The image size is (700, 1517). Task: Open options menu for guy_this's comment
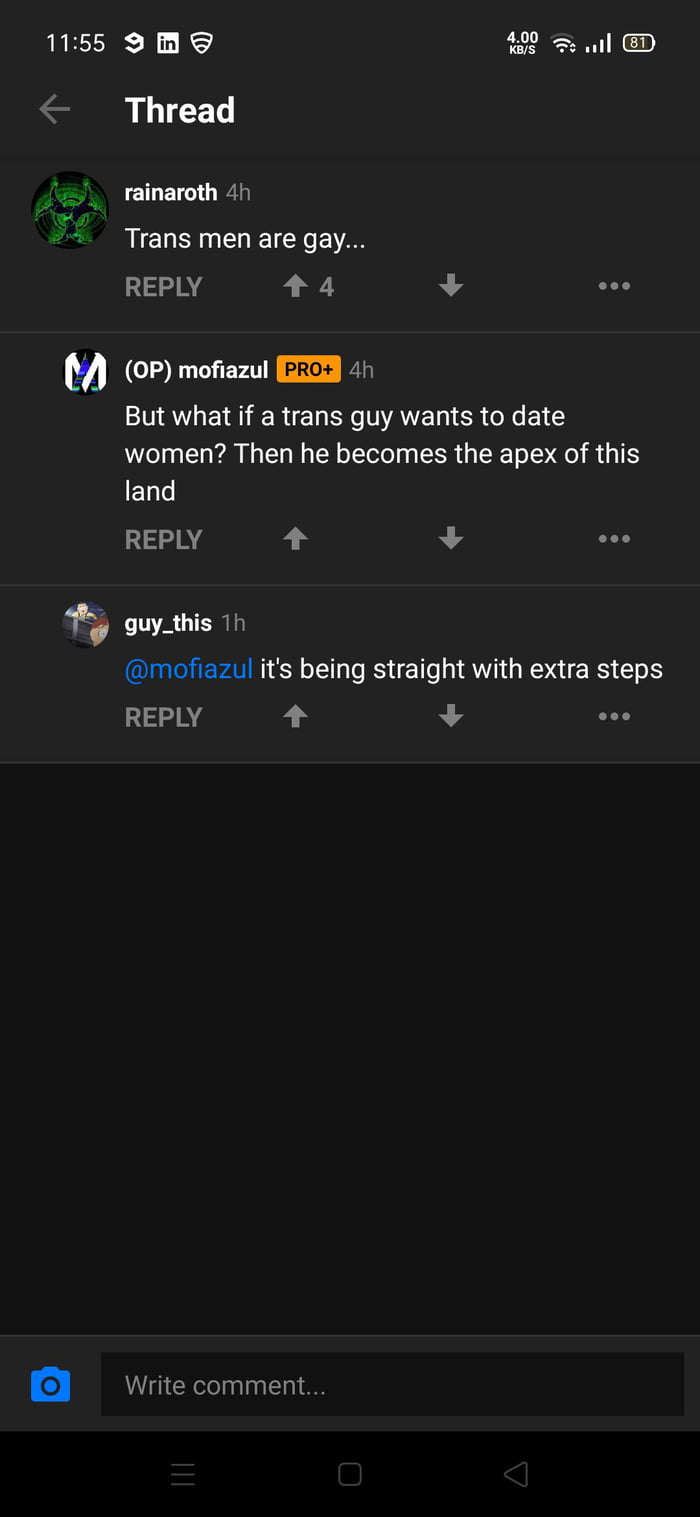click(x=613, y=716)
